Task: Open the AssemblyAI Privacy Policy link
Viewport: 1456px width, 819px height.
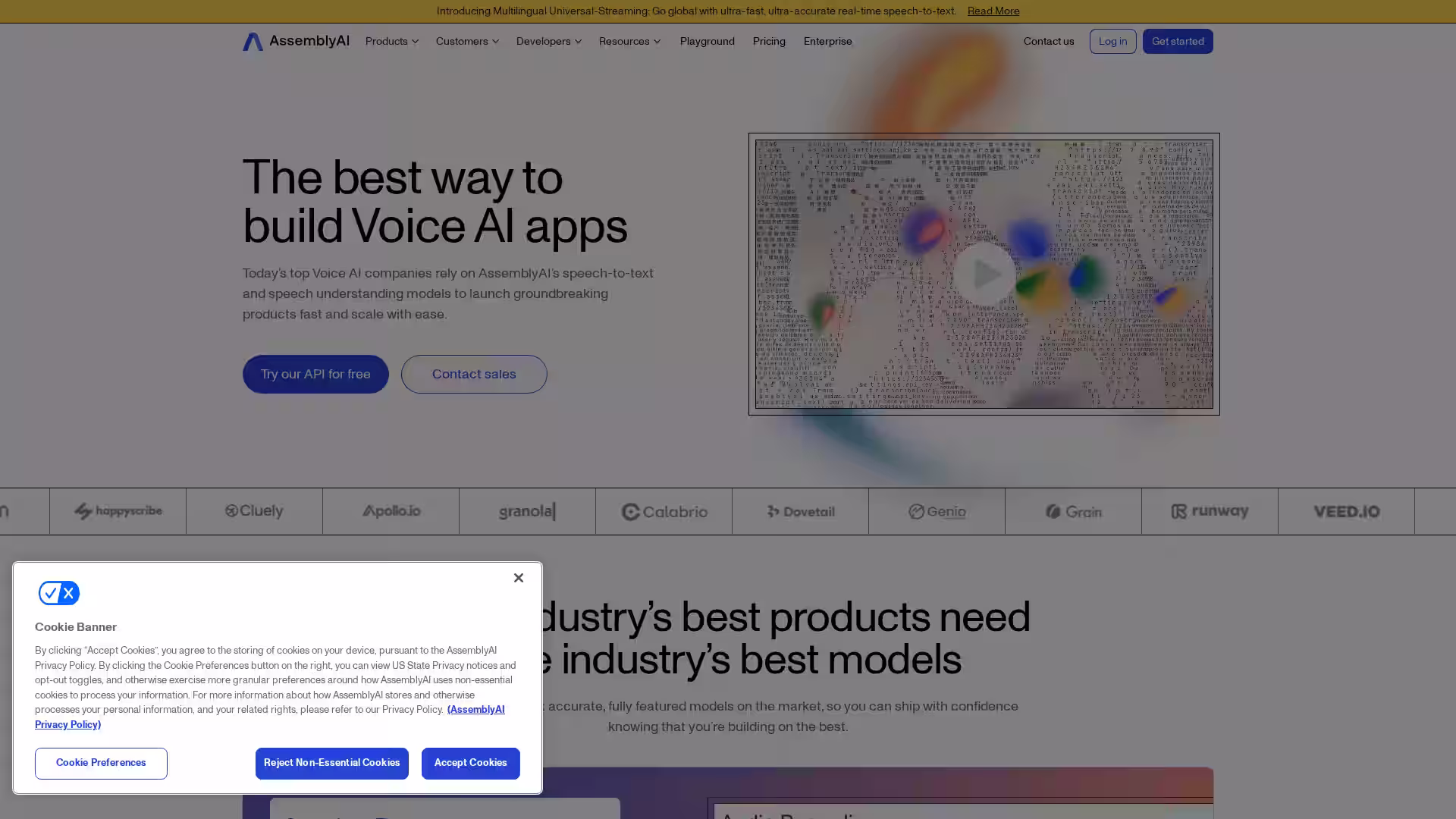Action: click(475, 710)
